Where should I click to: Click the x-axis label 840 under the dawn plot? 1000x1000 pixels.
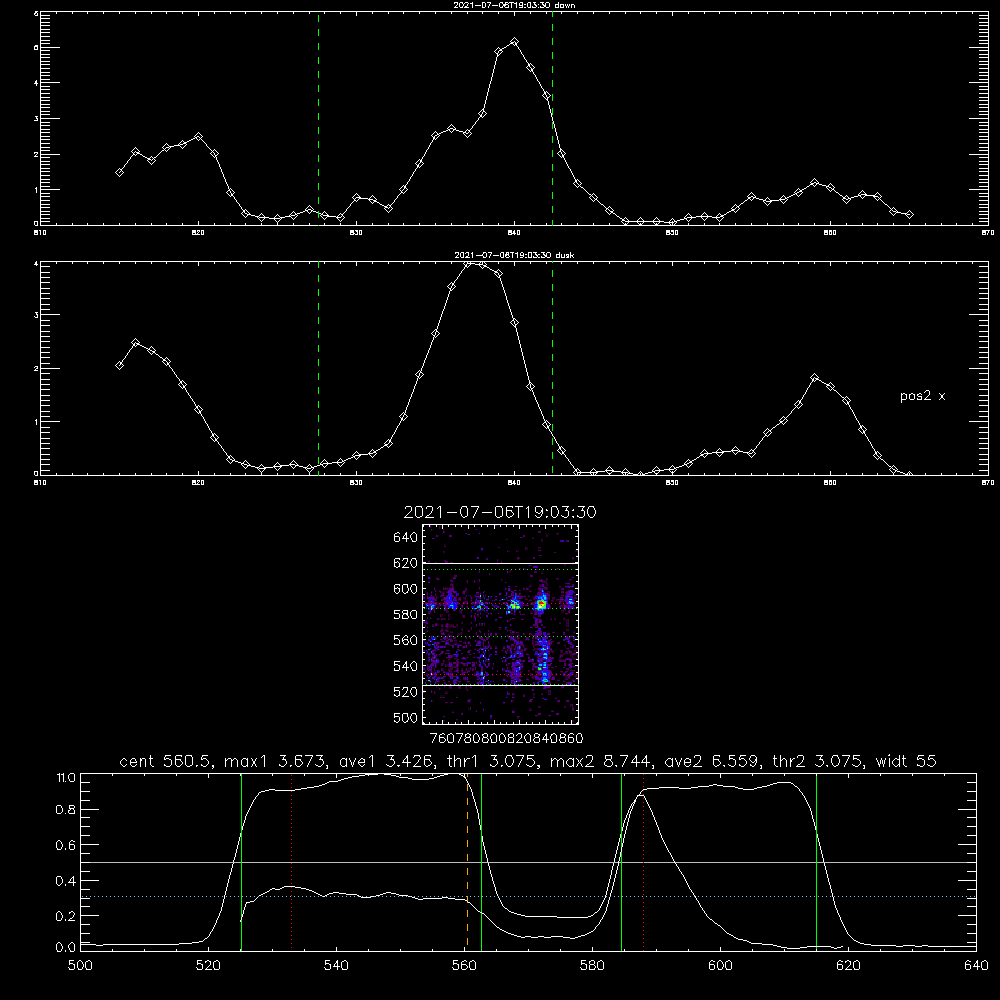(515, 233)
